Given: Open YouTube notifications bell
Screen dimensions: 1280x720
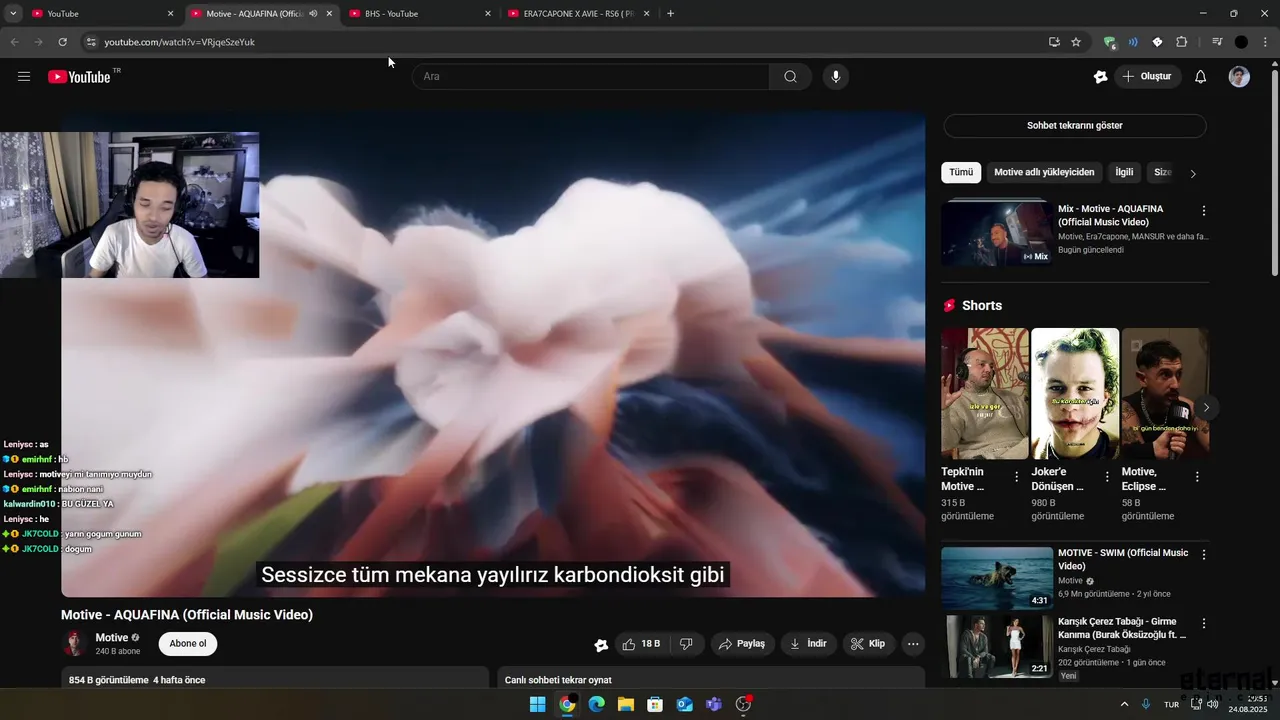Looking at the screenshot, I should pyautogui.click(x=1201, y=77).
